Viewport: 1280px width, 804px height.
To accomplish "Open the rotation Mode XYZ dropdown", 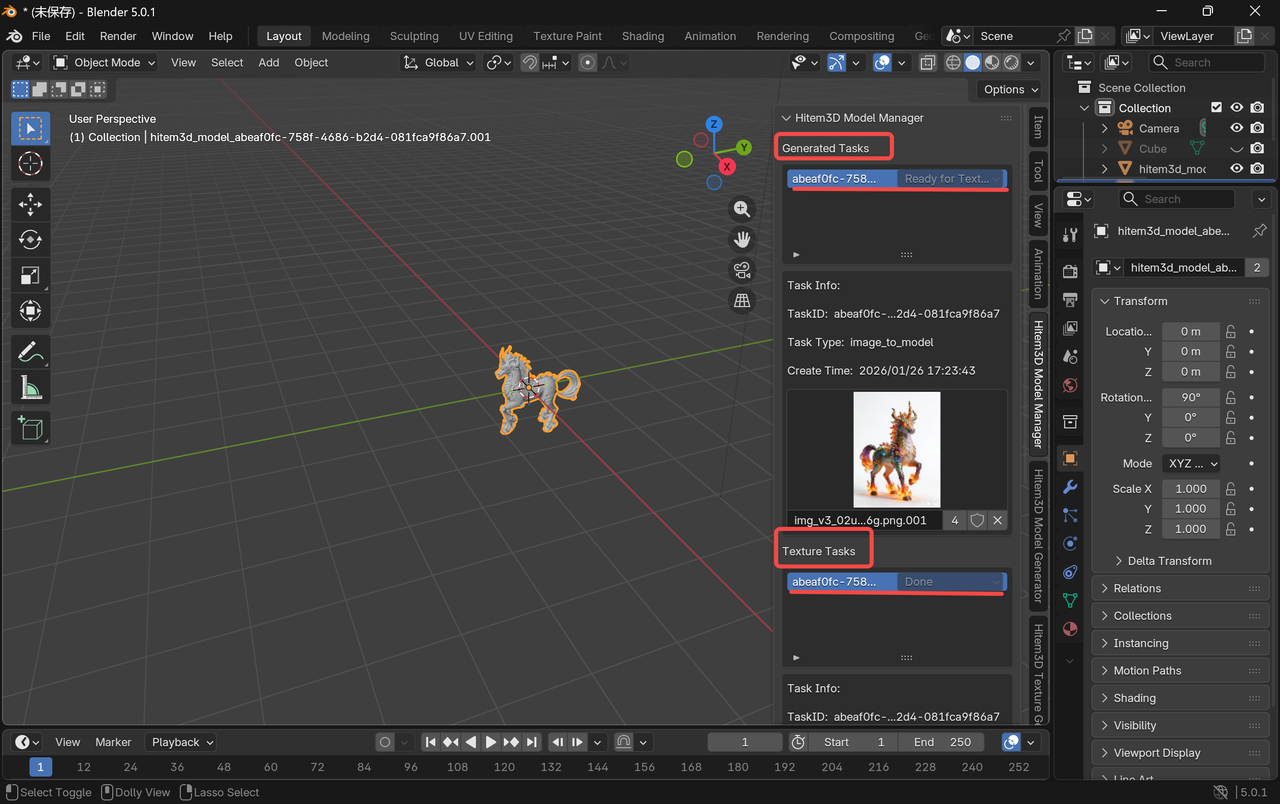I will coord(1192,464).
